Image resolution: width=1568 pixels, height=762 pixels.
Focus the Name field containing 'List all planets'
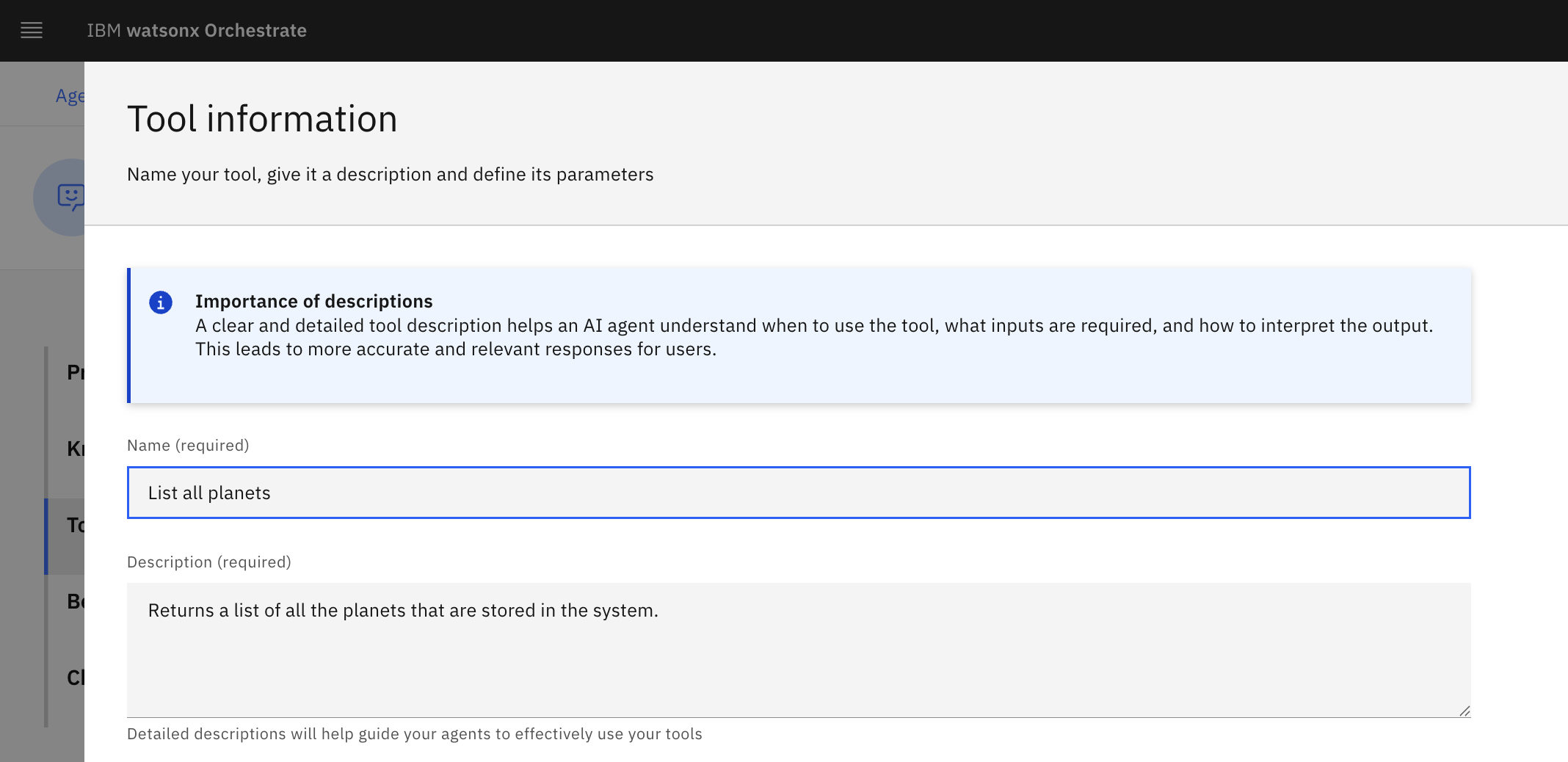(798, 493)
